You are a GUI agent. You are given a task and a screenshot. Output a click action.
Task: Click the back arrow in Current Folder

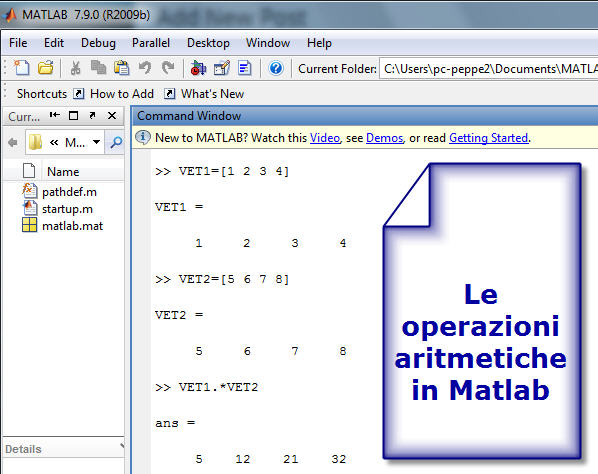click(13, 143)
